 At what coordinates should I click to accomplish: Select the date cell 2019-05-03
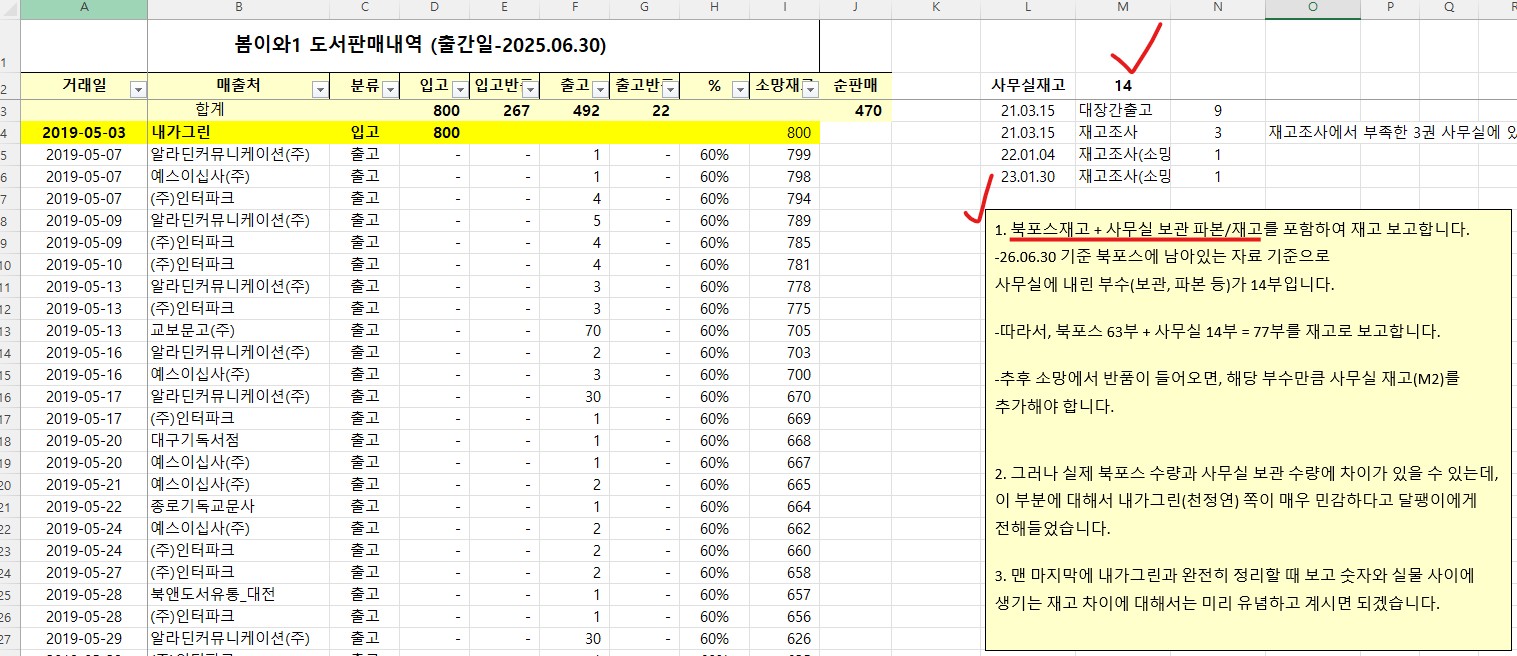[x=84, y=132]
